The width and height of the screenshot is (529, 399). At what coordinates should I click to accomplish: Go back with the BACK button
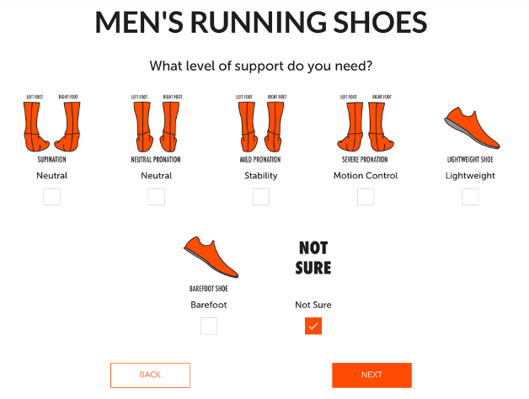150,375
